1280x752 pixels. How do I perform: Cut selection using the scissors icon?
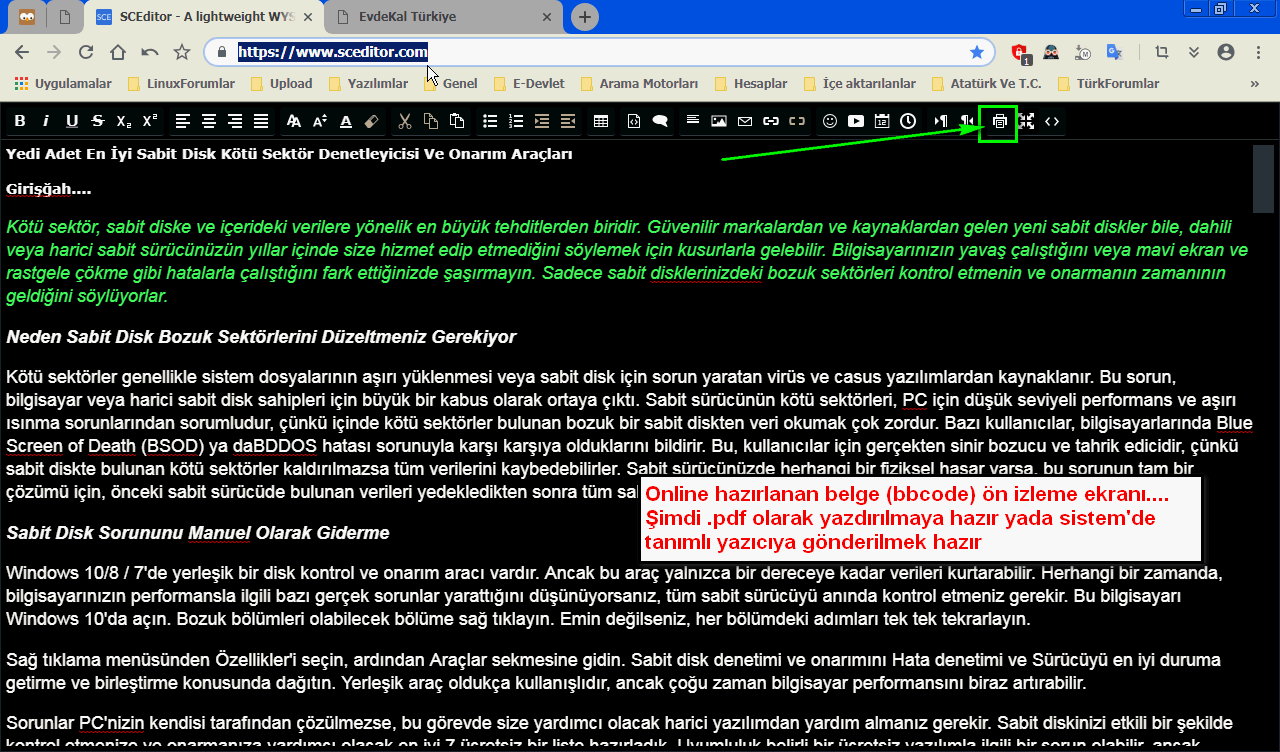click(x=405, y=121)
